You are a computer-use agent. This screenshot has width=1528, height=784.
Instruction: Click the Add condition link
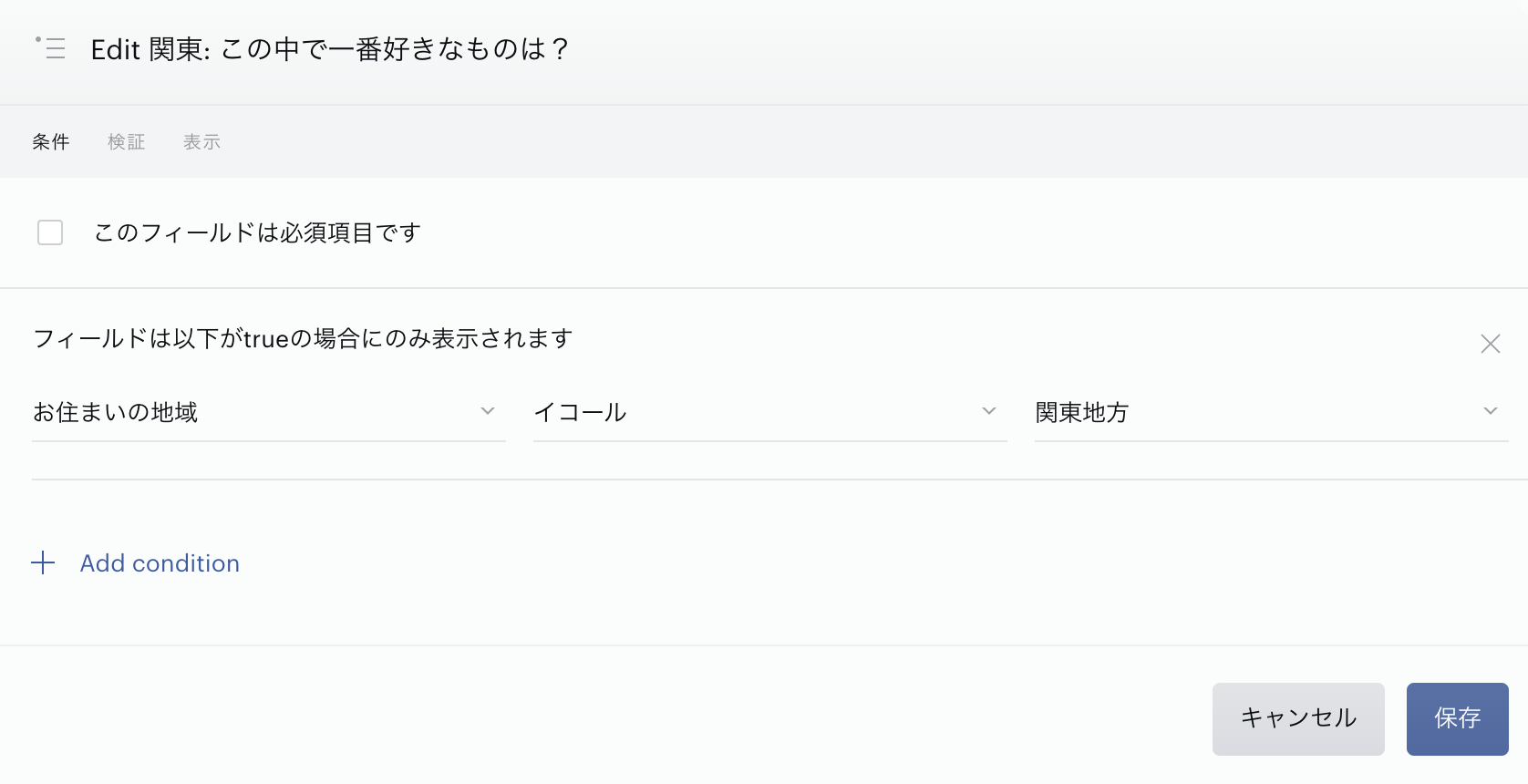(160, 563)
